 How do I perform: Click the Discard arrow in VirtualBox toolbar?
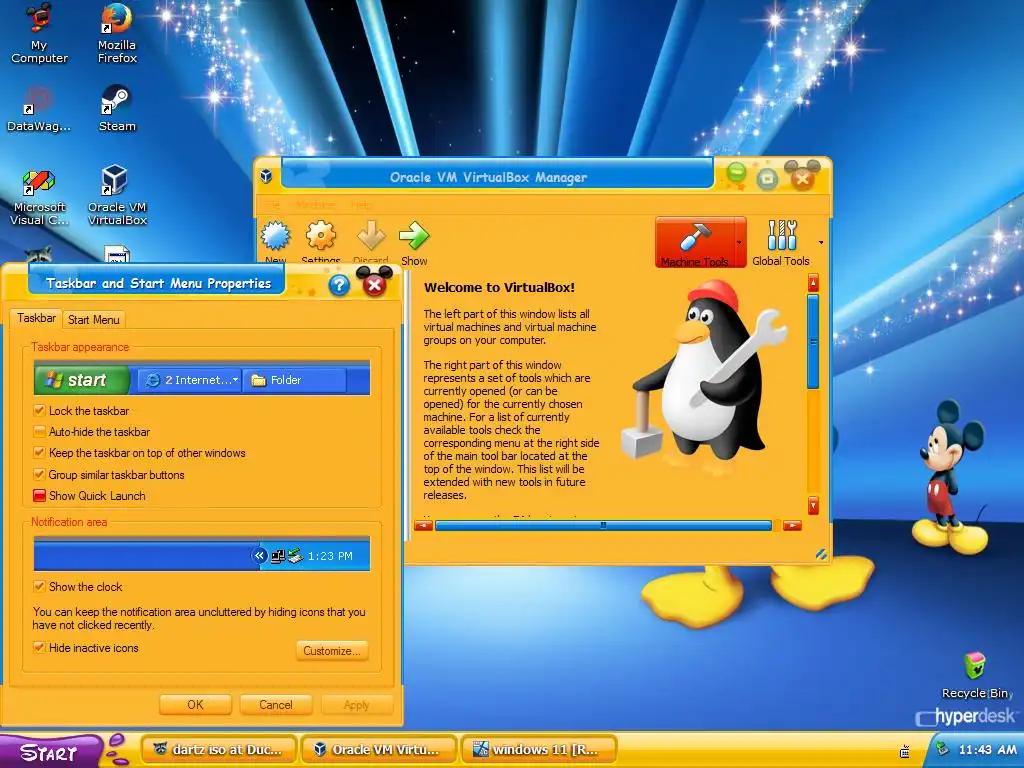point(371,242)
